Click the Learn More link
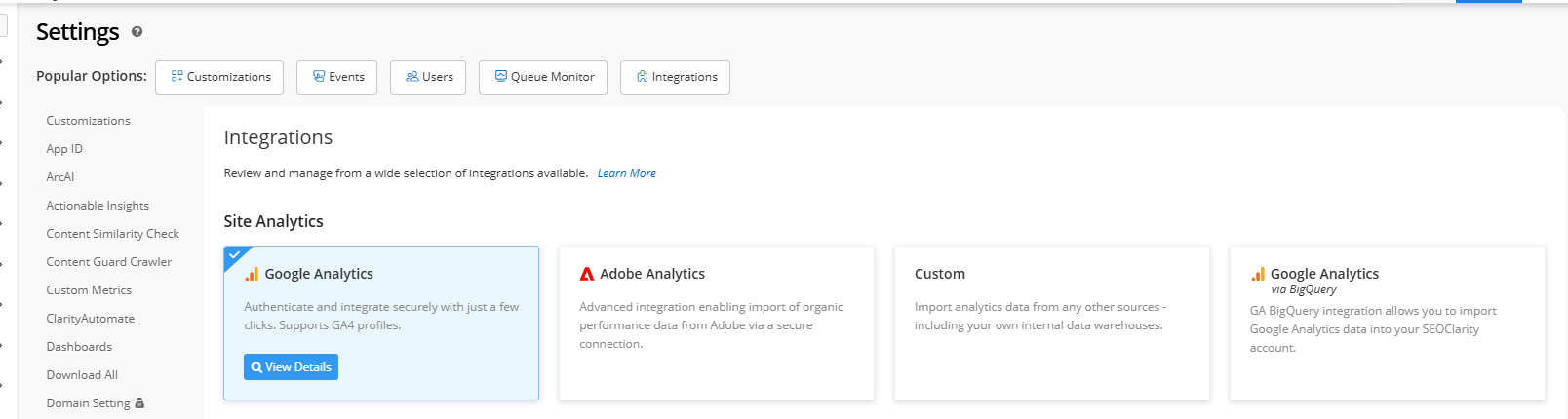Viewport: 1568px width, 419px height. pos(626,173)
